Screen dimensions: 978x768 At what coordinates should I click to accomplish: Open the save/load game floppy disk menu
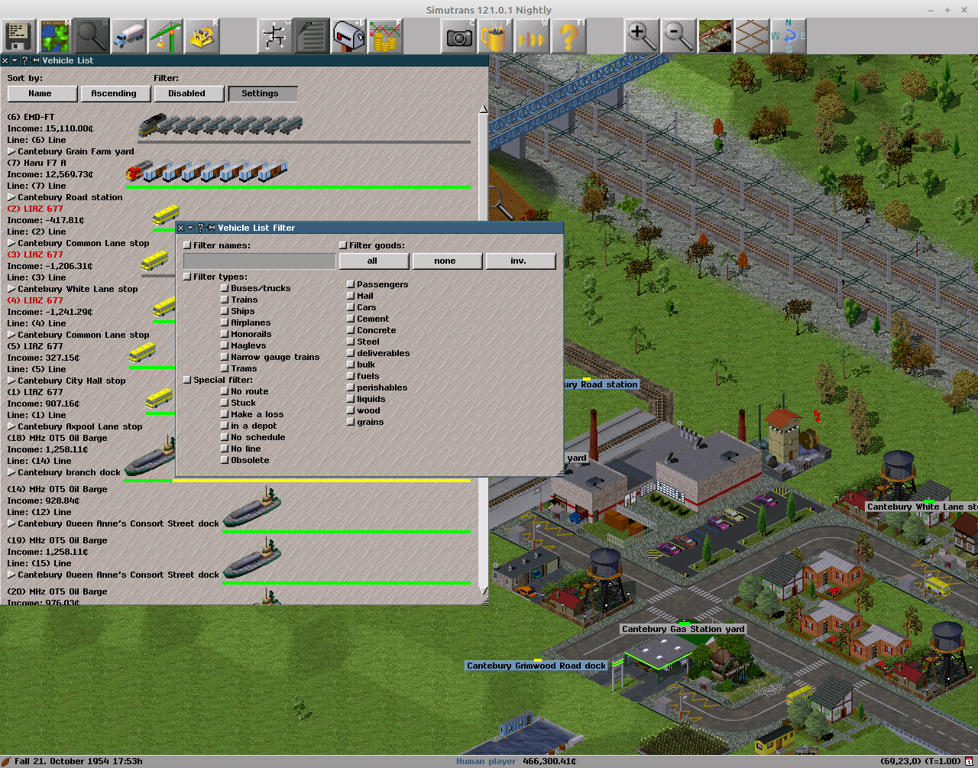click(x=19, y=37)
